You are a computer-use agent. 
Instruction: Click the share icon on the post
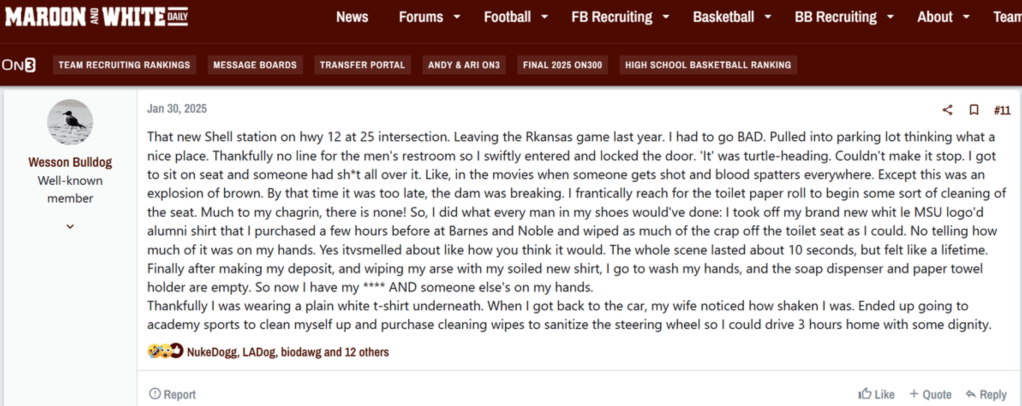947,110
